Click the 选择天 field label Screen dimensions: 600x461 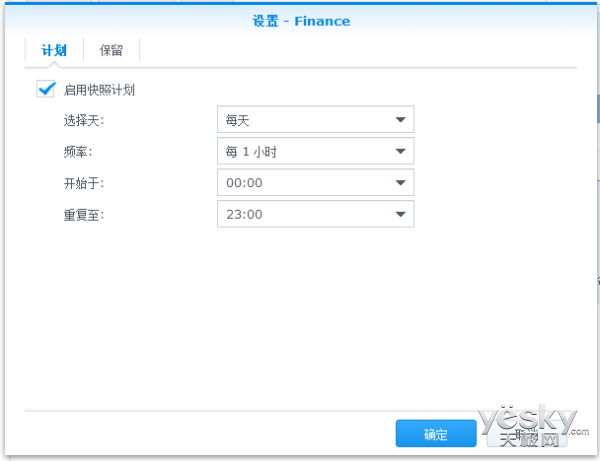pos(83,121)
